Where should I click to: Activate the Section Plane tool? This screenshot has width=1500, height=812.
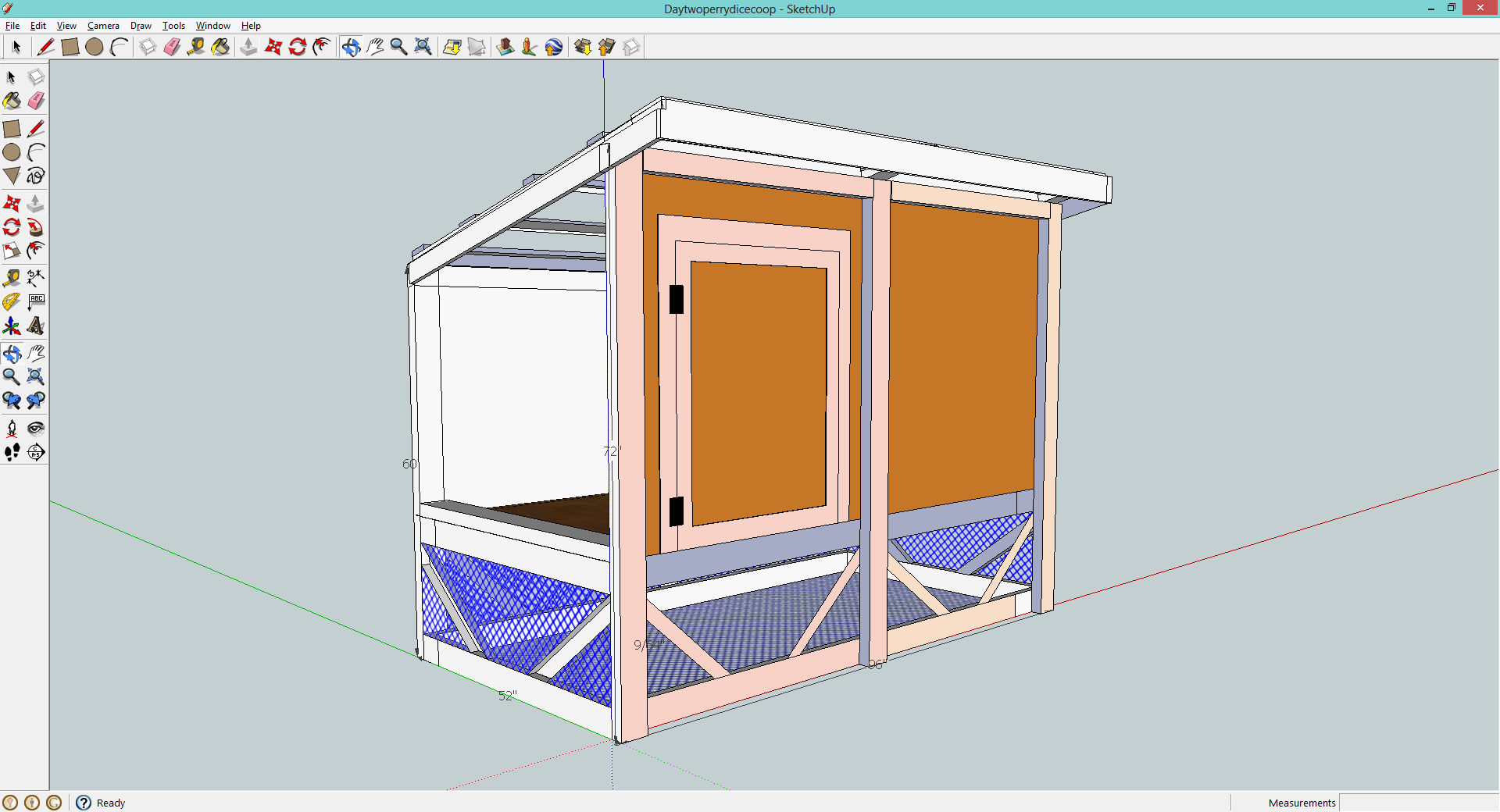click(x=36, y=452)
